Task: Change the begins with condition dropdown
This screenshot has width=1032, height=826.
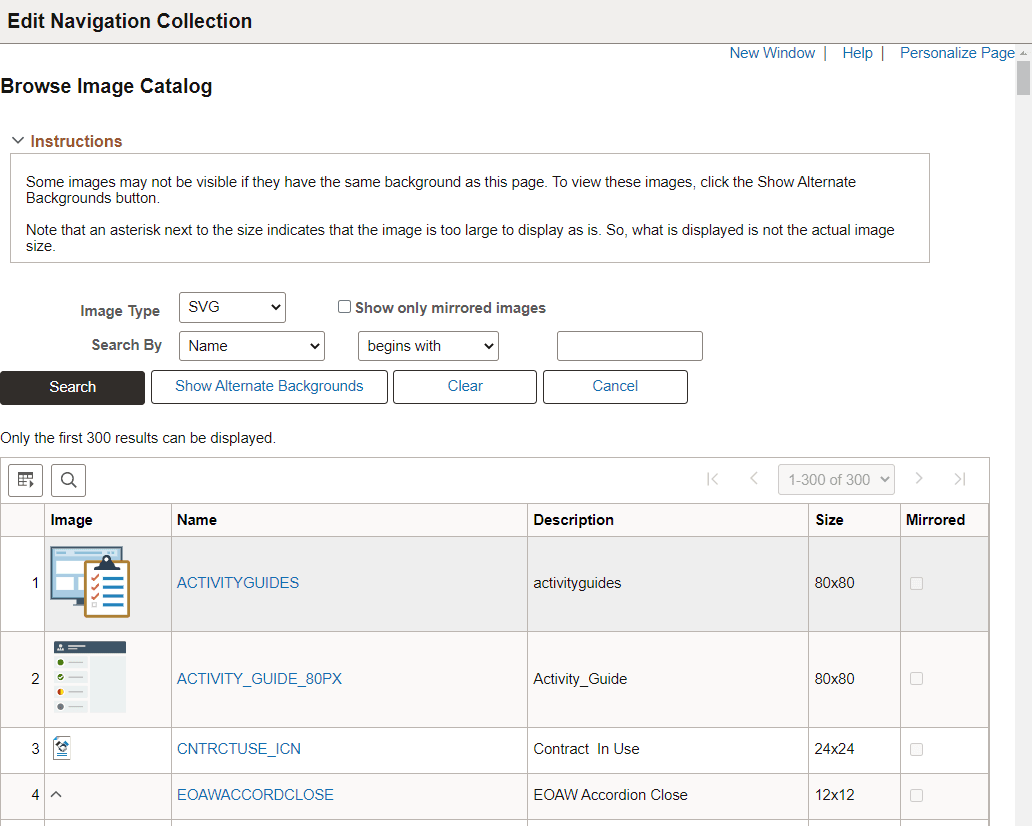Action: (428, 345)
